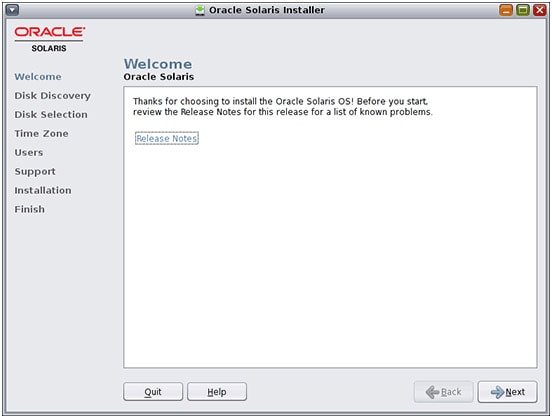Click the Oracle Solaris logo
The width and height of the screenshot is (552, 418).
coord(49,39)
